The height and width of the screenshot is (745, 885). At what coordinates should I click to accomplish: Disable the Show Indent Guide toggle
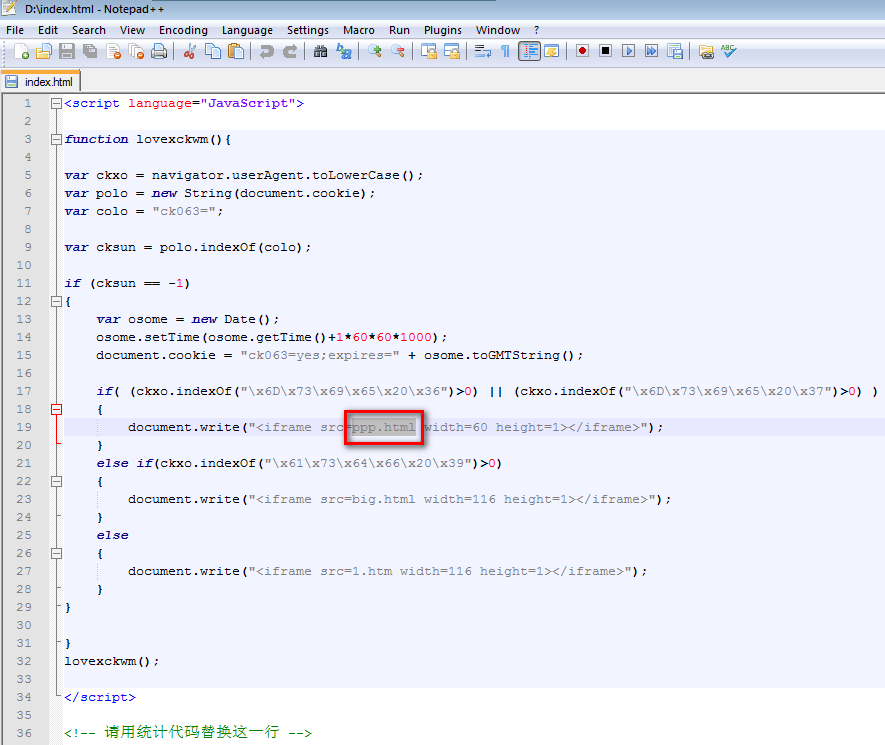point(529,52)
